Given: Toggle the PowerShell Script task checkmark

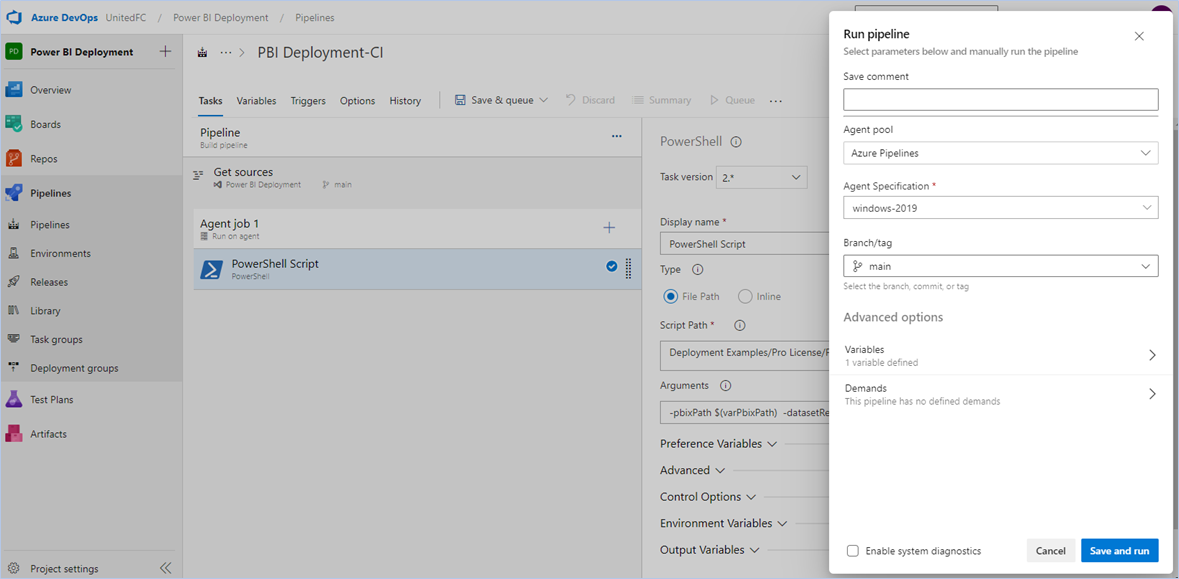Looking at the screenshot, I should click(x=611, y=266).
